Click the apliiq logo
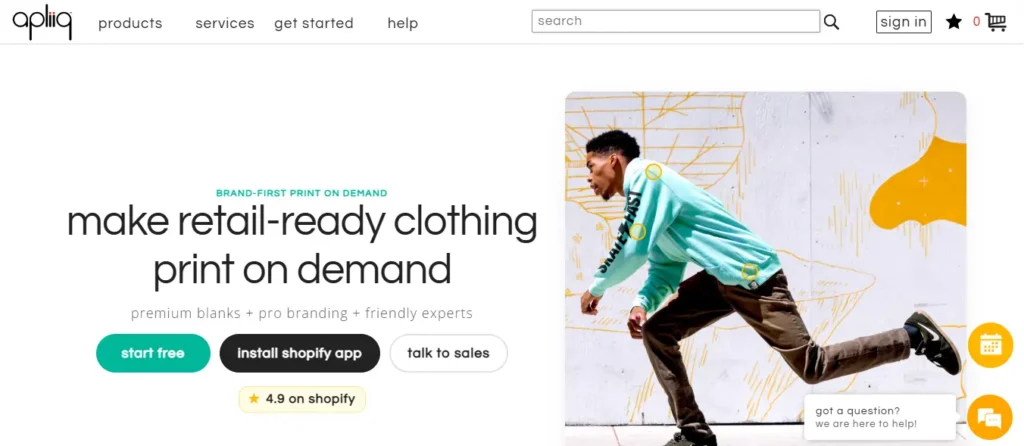The image size is (1024, 446). click(x=42, y=21)
